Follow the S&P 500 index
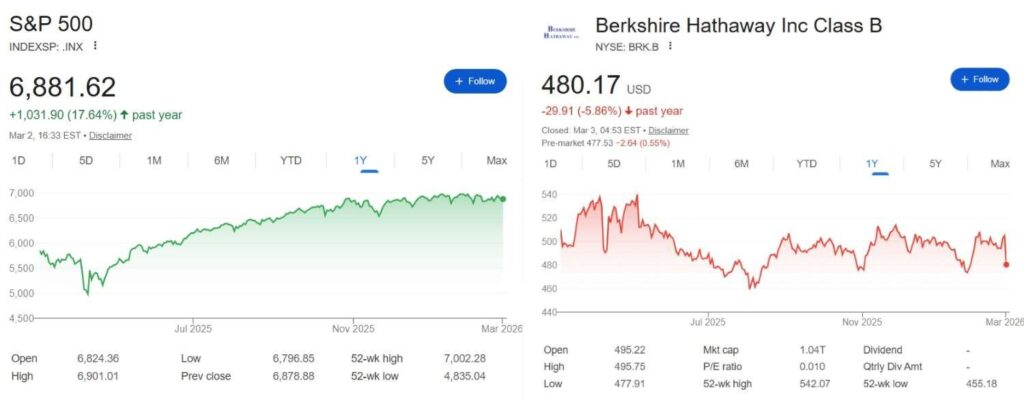This screenshot has width=1024, height=400. [x=475, y=81]
